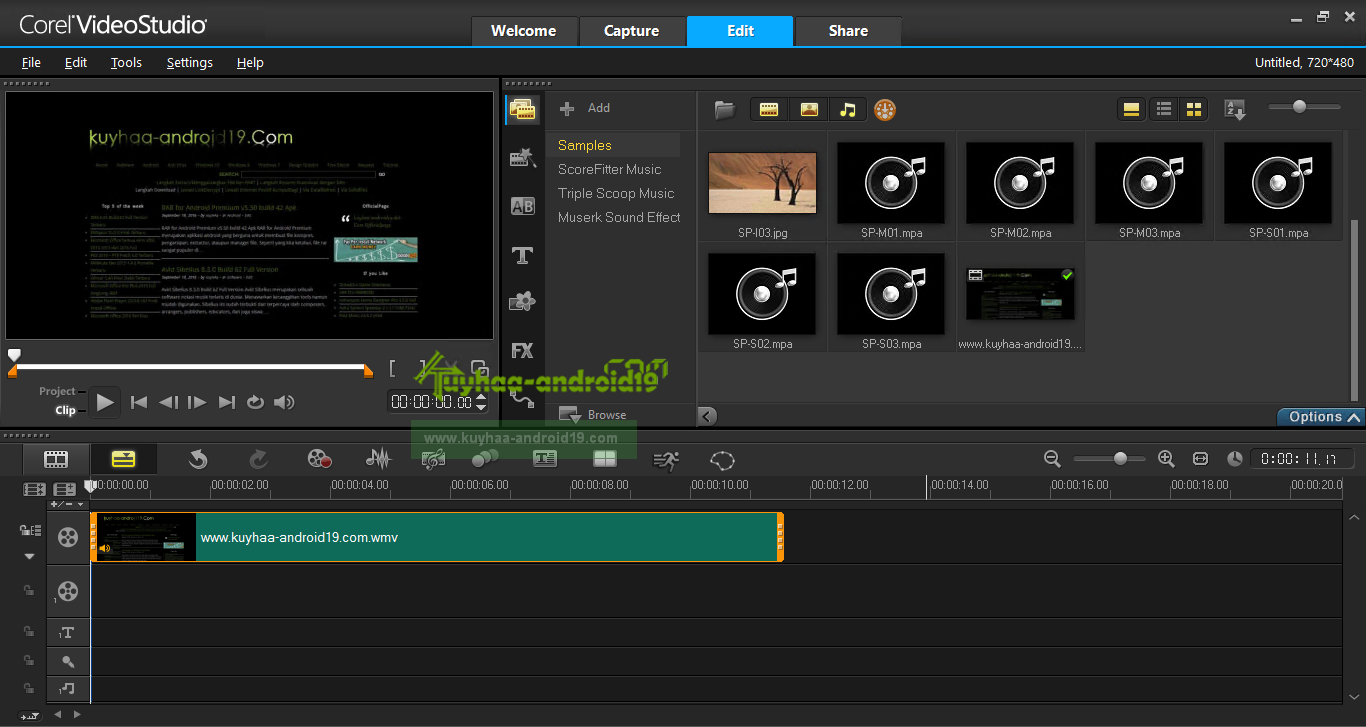Image resolution: width=1366 pixels, height=727 pixels.
Task: Select www.kuyhaa-android19.com.wmv clip on the timeline
Action: click(436, 537)
